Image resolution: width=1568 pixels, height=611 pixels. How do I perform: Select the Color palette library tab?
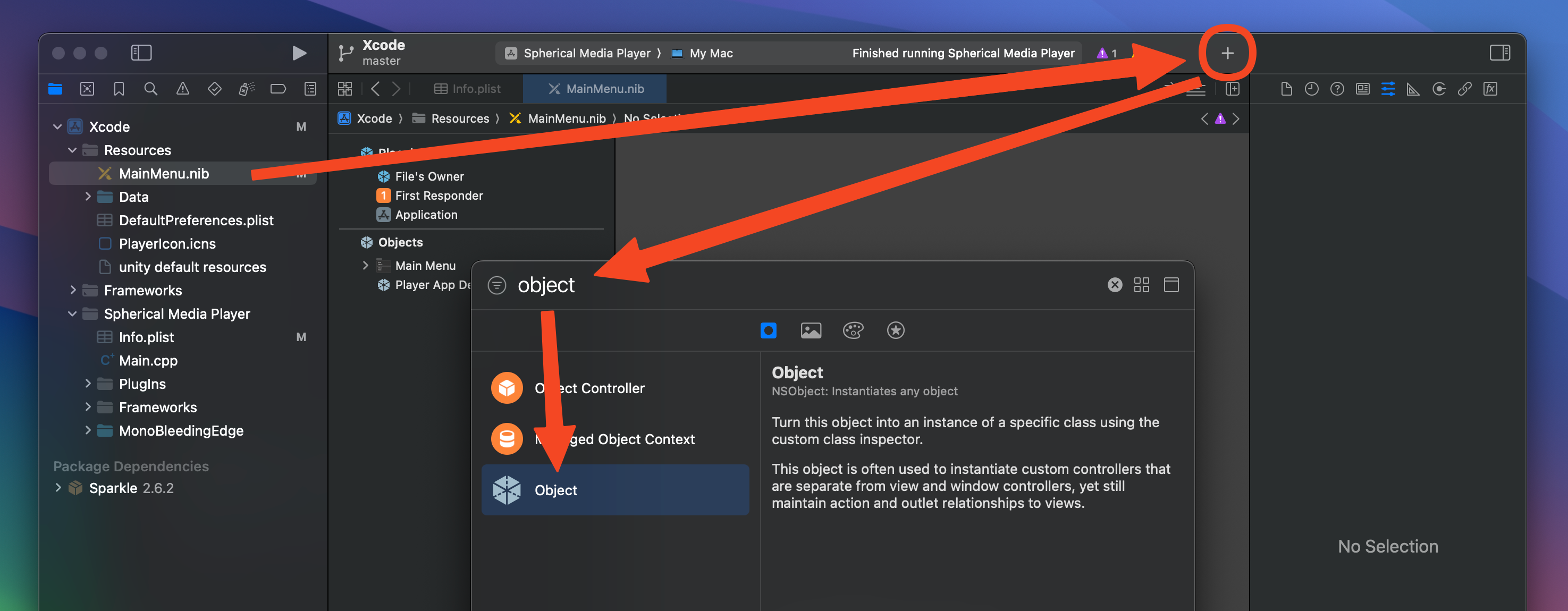853,330
